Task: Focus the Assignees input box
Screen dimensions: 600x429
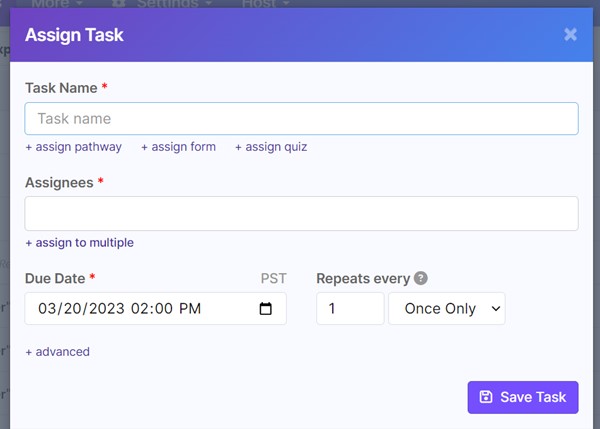Action: [301, 213]
